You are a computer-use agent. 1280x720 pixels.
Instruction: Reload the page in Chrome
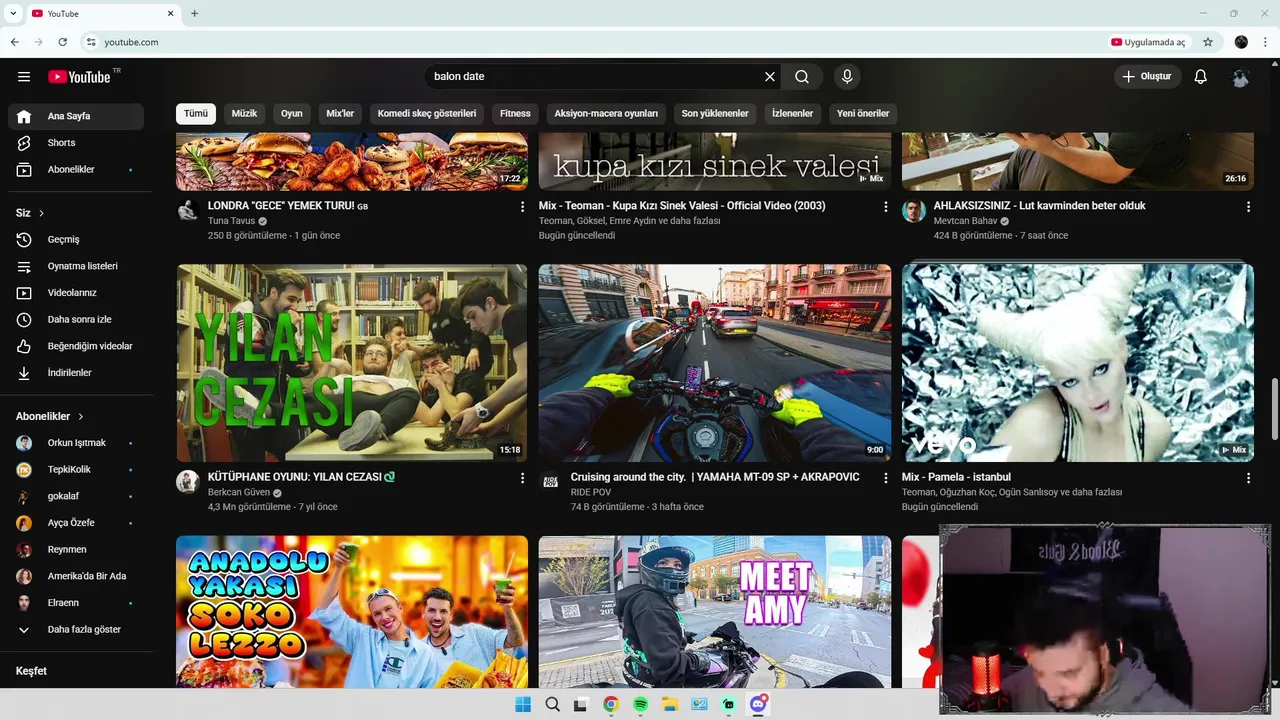pyautogui.click(x=62, y=42)
